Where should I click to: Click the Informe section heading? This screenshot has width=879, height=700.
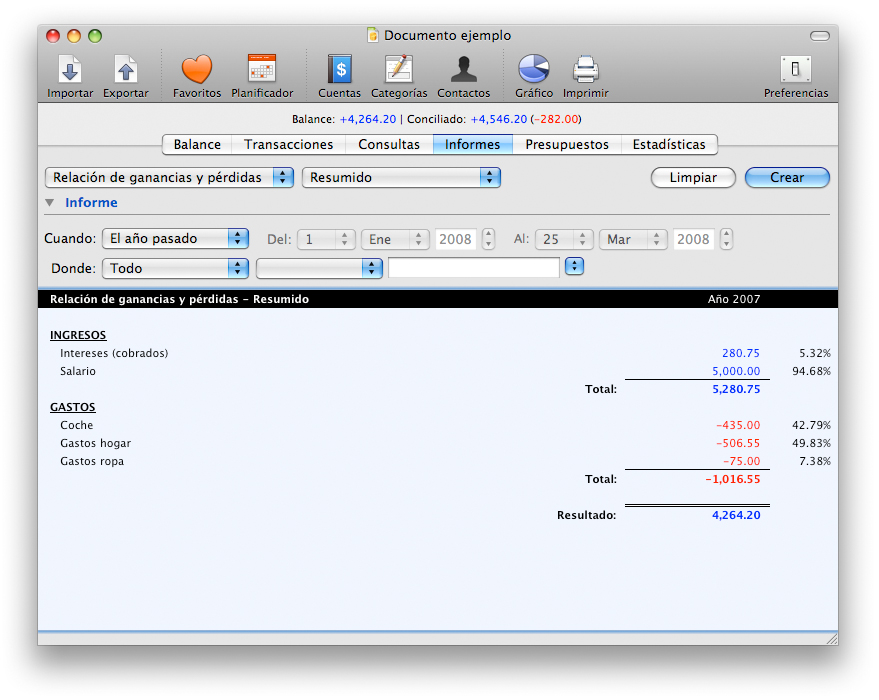pyautogui.click(x=91, y=203)
